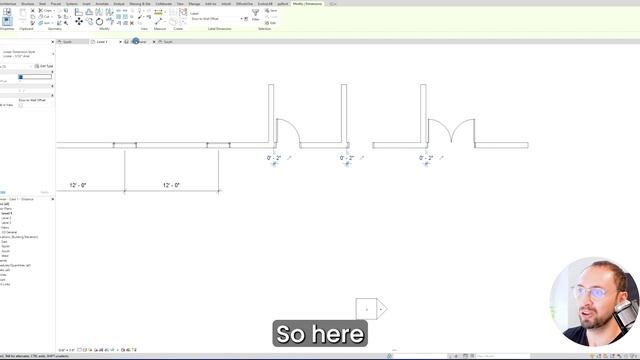Viewport: 640px width, 360px height.
Task: Open the Annotate ribbon tab
Action: (102, 4)
